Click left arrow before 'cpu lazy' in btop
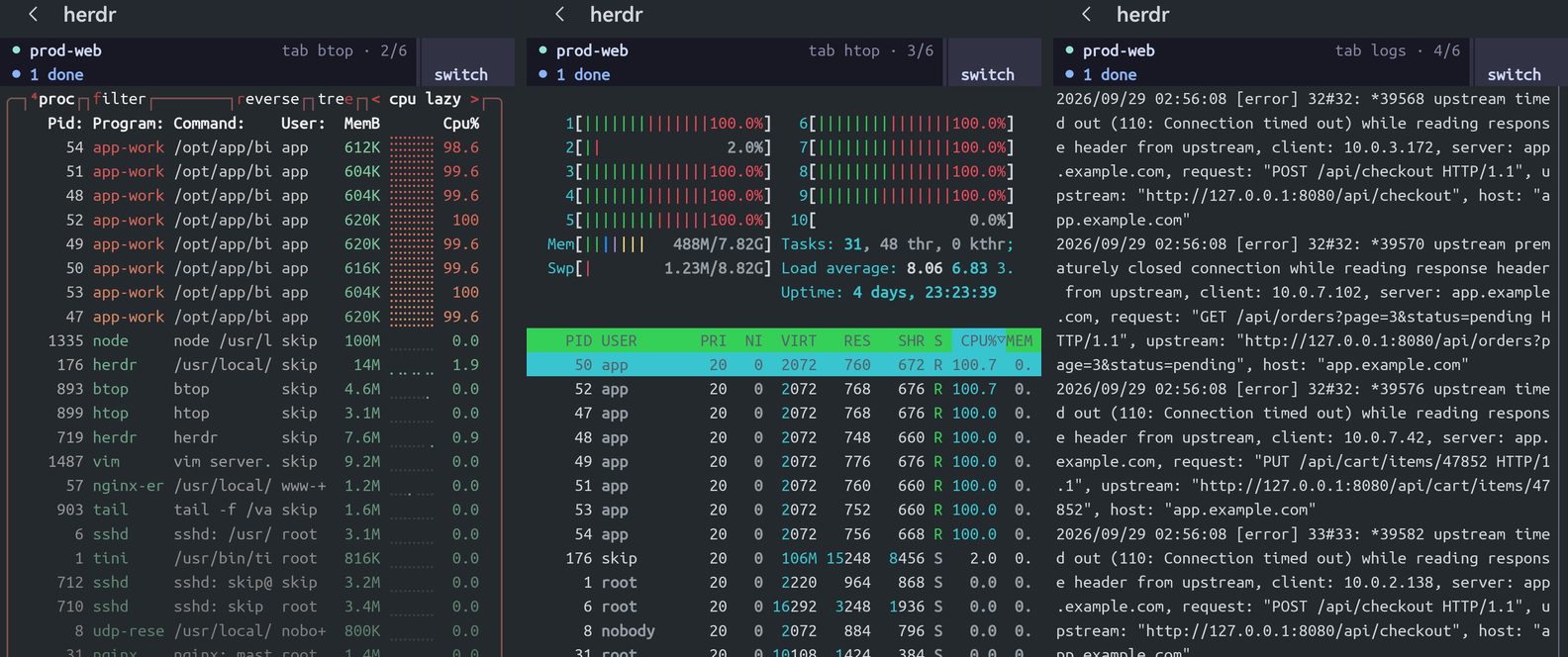1568x657 pixels. 376,99
